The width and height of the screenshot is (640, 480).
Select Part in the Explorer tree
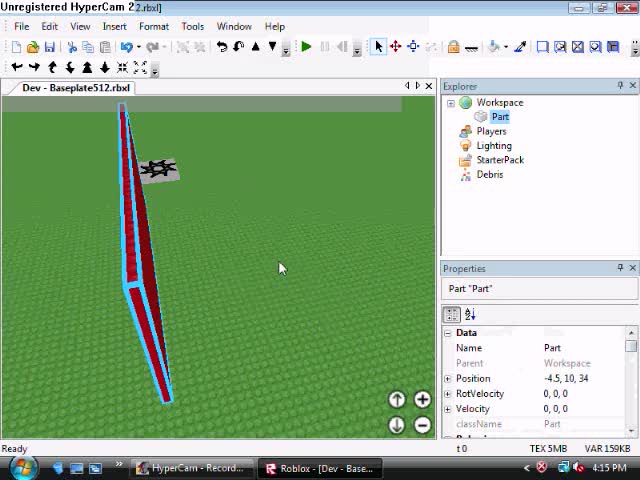click(x=500, y=117)
